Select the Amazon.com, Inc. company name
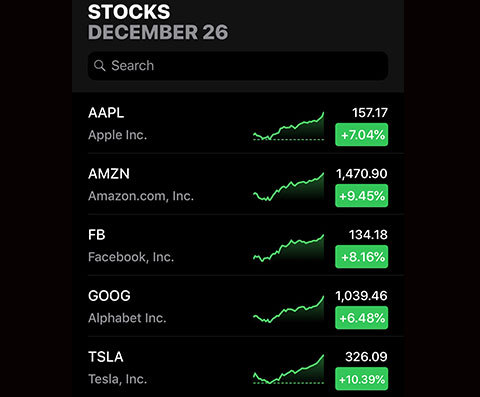This screenshot has height=397, width=480. pyautogui.click(x=141, y=196)
